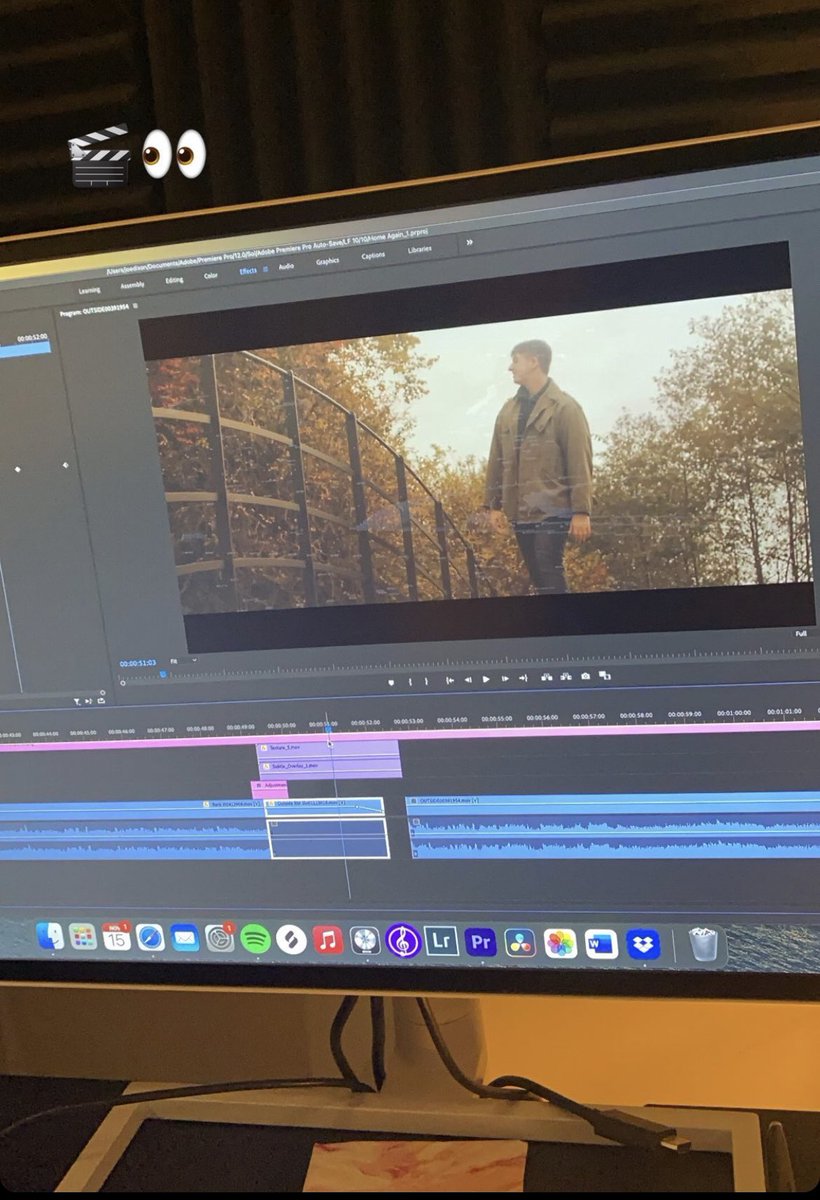Open Calendar from the dock

[116, 937]
